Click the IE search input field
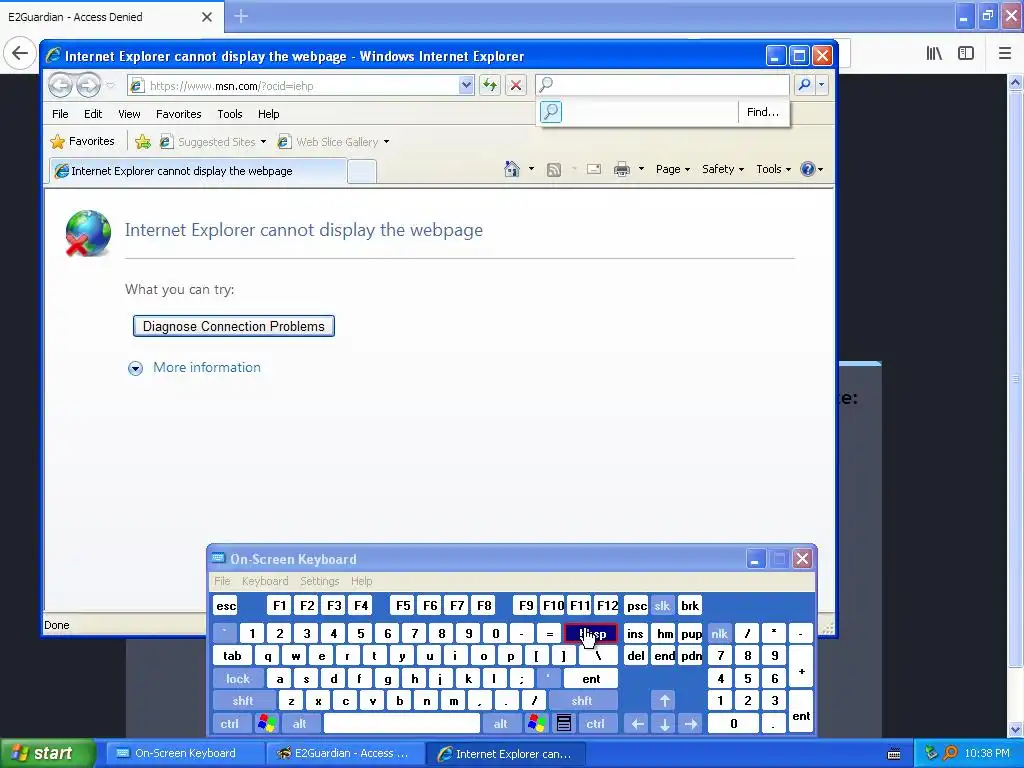Screen dimensions: 1024x768 [662, 85]
